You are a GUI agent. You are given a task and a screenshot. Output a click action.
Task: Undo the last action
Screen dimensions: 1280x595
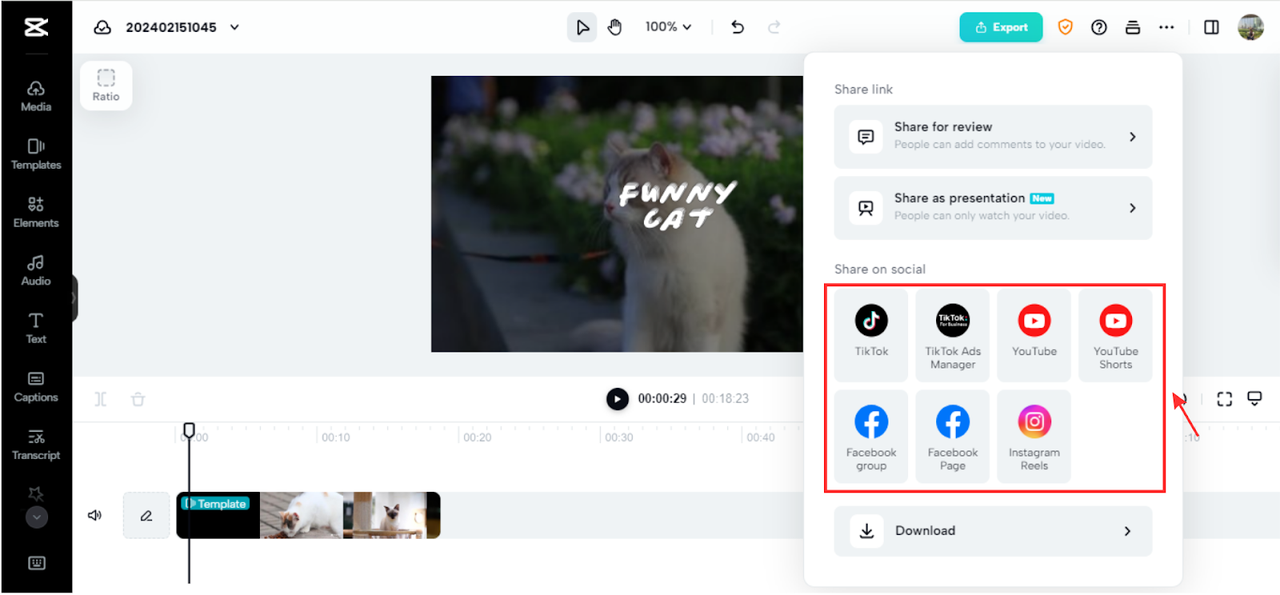click(x=738, y=27)
